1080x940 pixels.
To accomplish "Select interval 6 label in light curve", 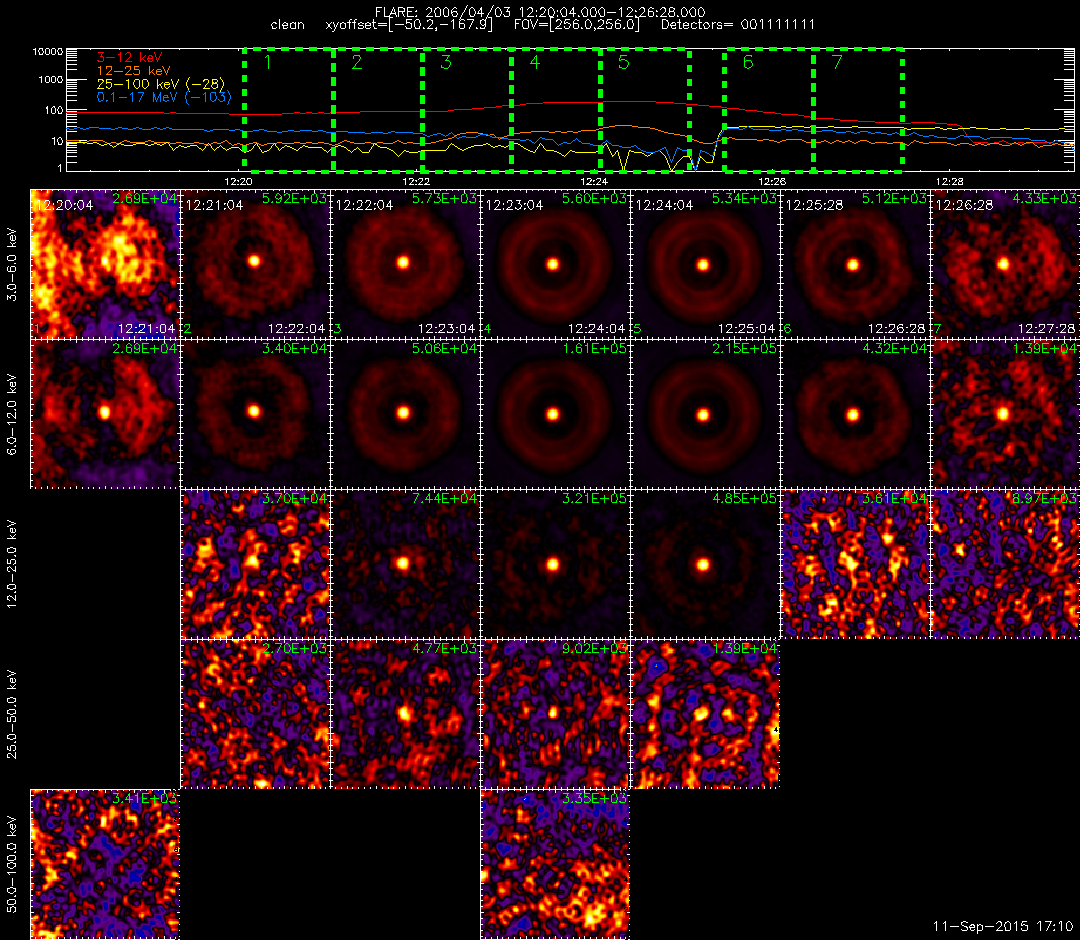I will (x=748, y=62).
